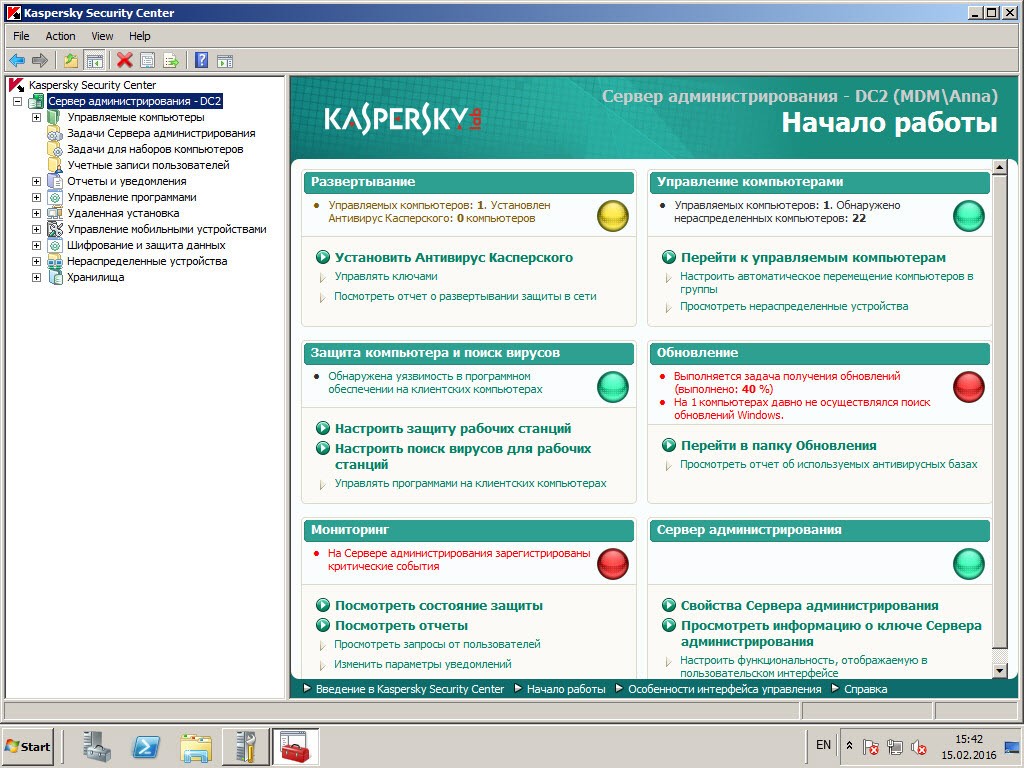Click the Особенности интерфейса управления footer link
This screenshot has height=768, width=1024.
point(725,689)
